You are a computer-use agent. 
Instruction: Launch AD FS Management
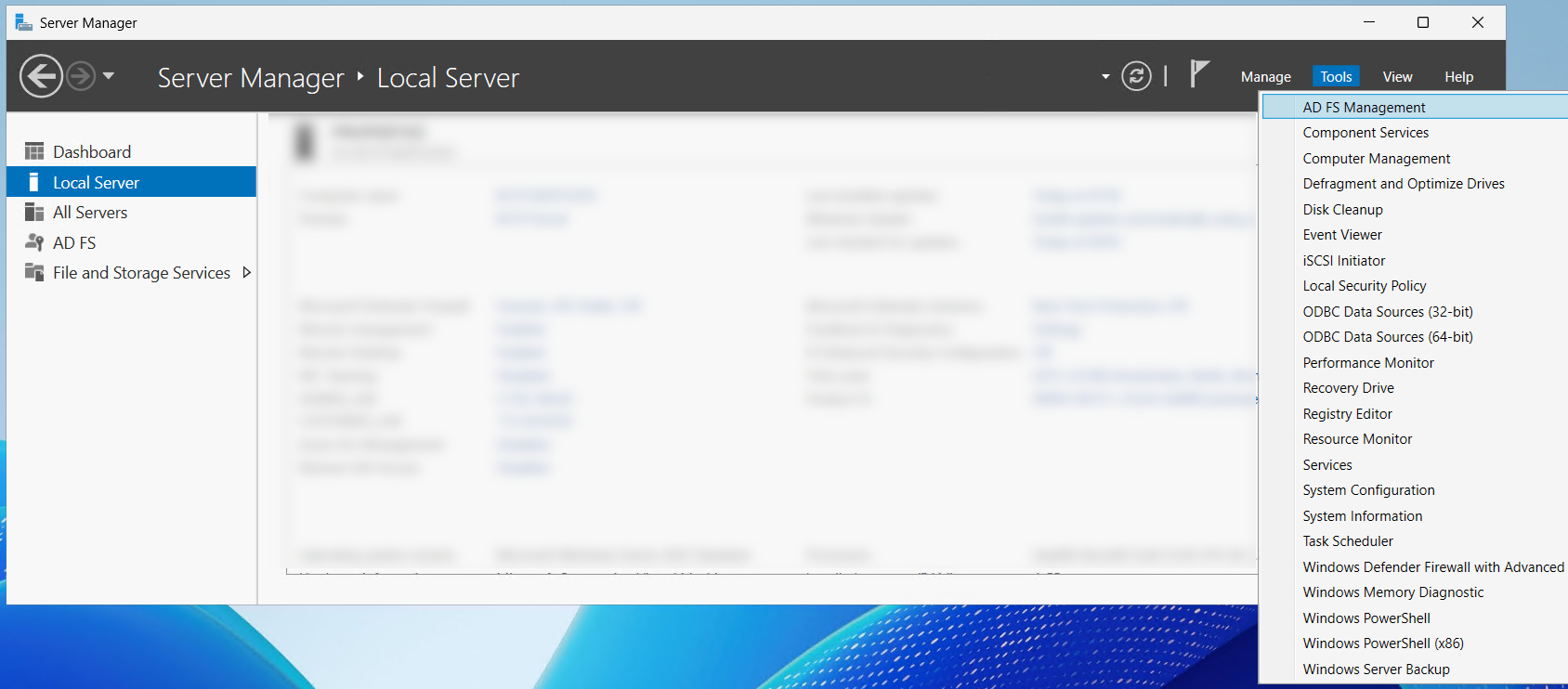coord(1415,108)
